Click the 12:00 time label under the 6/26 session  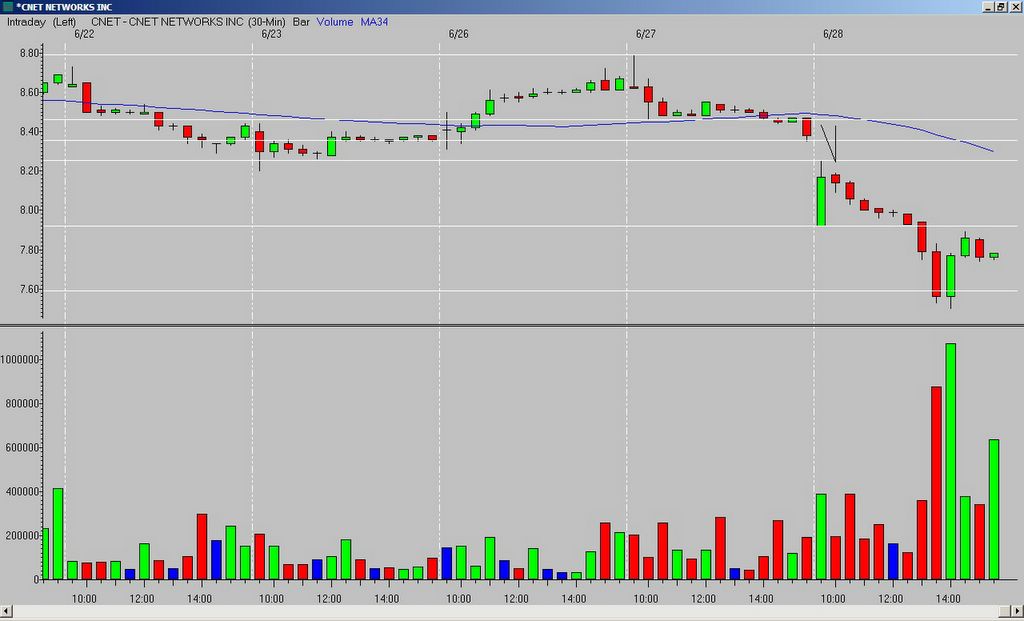pos(516,599)
